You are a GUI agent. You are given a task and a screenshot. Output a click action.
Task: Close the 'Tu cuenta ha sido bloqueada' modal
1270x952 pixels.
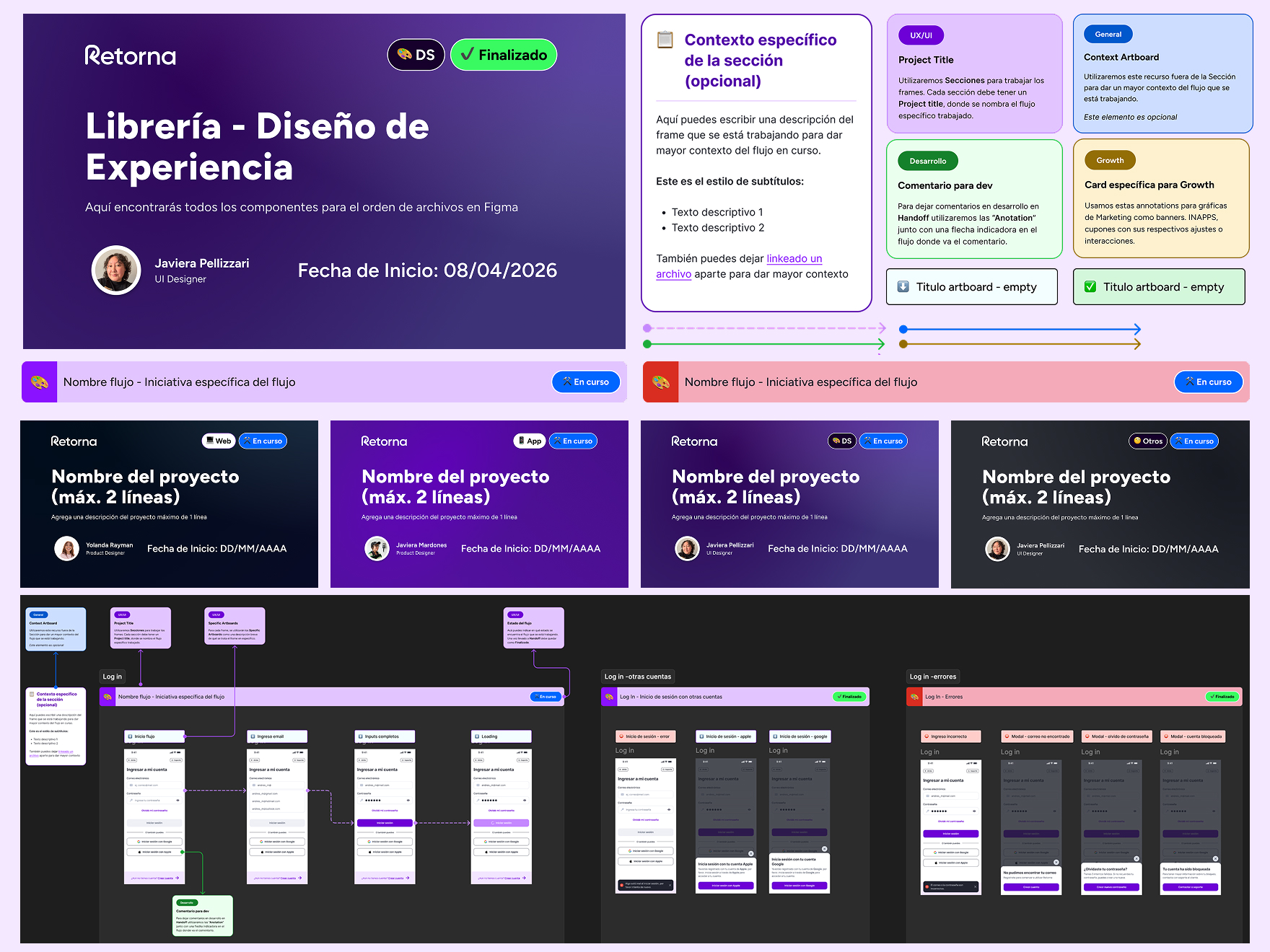(x=1215, y=859)
